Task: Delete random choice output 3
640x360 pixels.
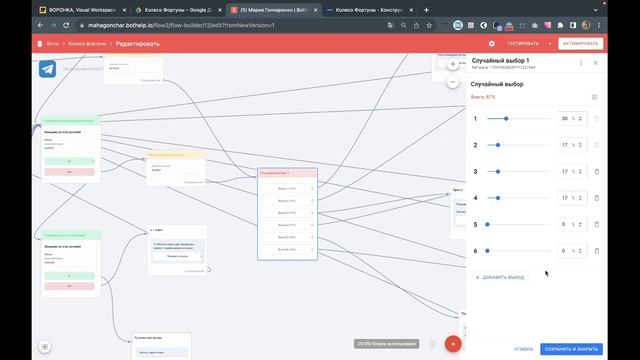Action: coord(596,171)
